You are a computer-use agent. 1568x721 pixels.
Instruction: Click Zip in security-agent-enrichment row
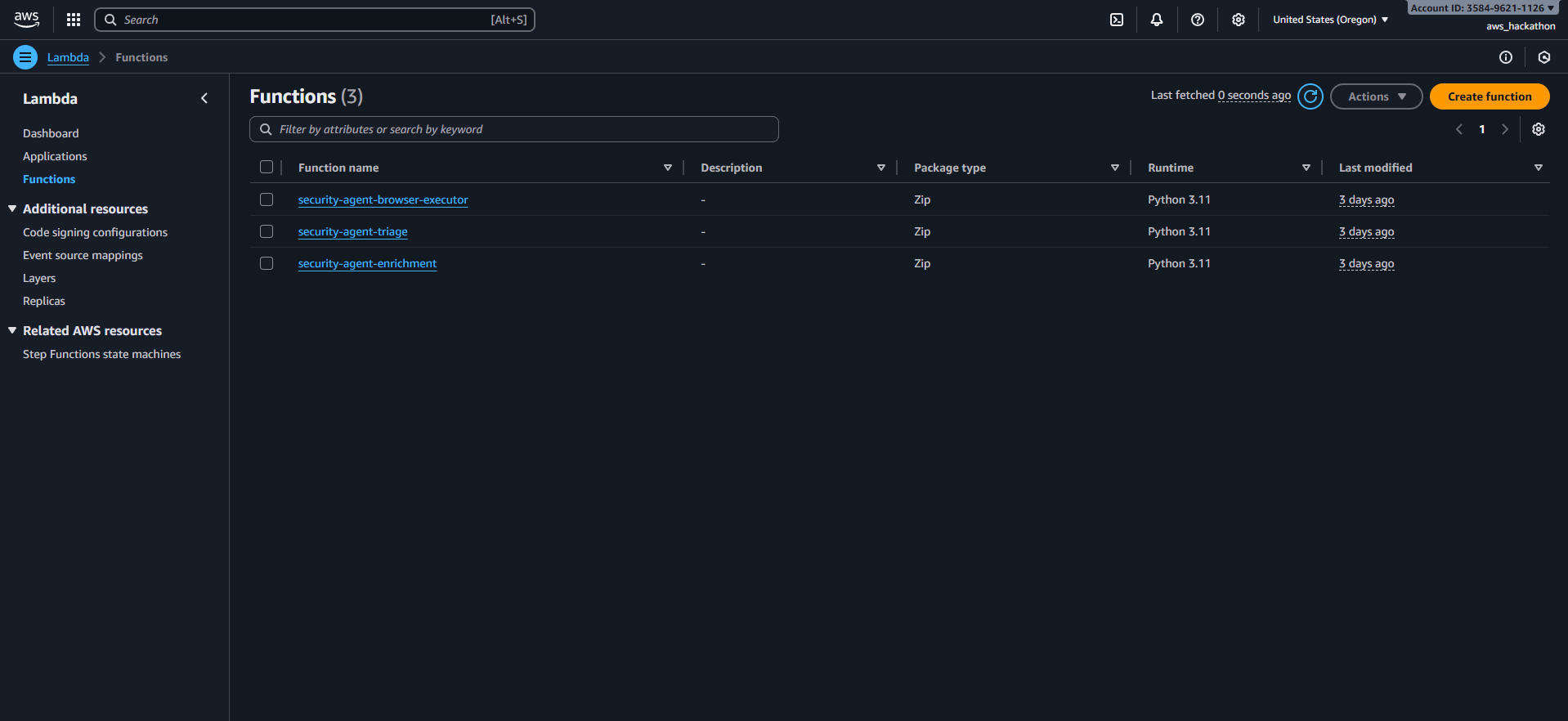[x=922, y=263]
